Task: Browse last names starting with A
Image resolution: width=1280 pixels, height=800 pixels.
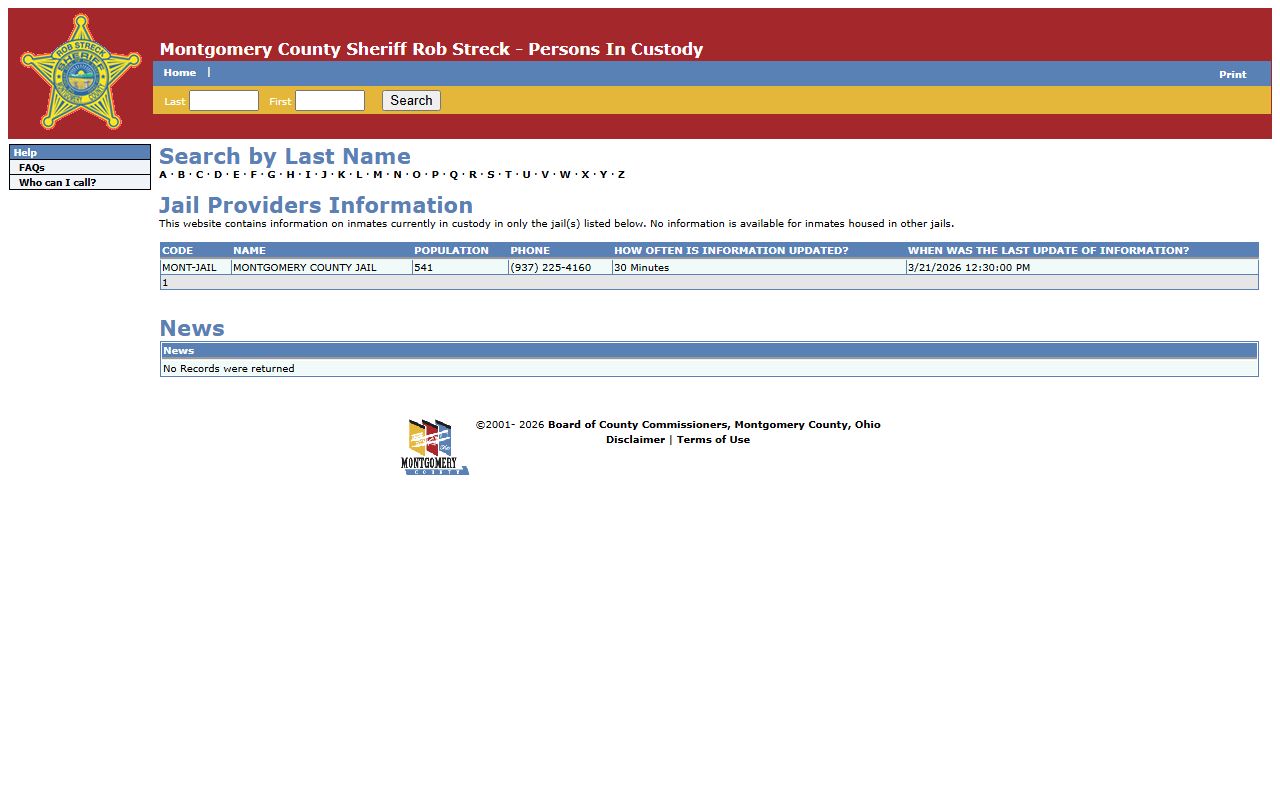Action: [163, 175]
